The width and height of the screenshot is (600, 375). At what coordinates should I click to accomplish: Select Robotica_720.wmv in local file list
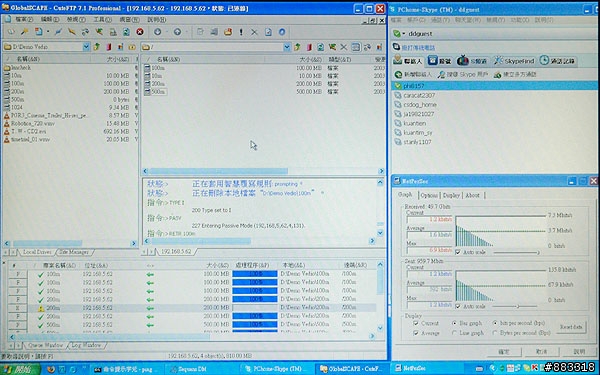point(33,123)
